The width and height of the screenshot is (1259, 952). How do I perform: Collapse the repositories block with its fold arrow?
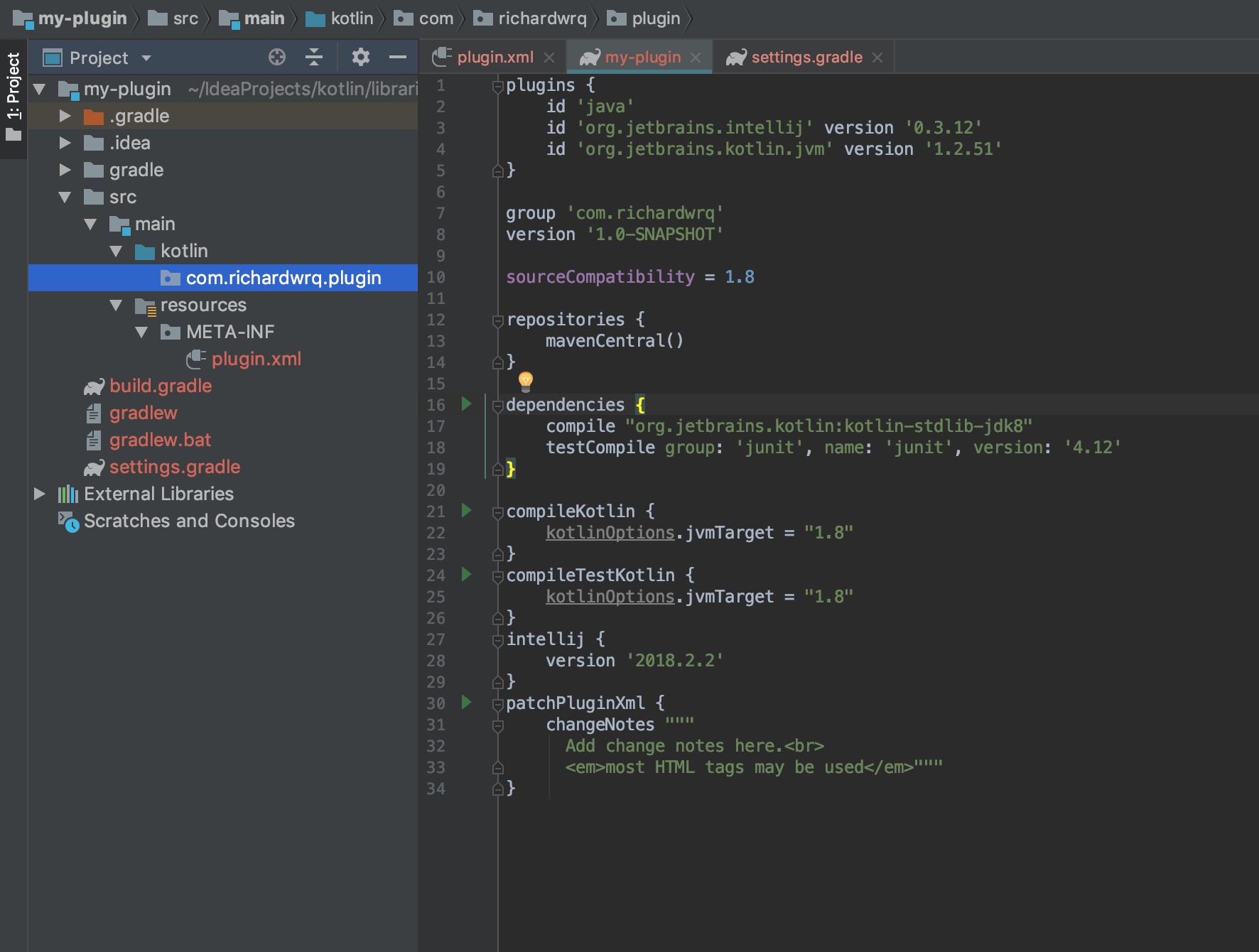496,320
